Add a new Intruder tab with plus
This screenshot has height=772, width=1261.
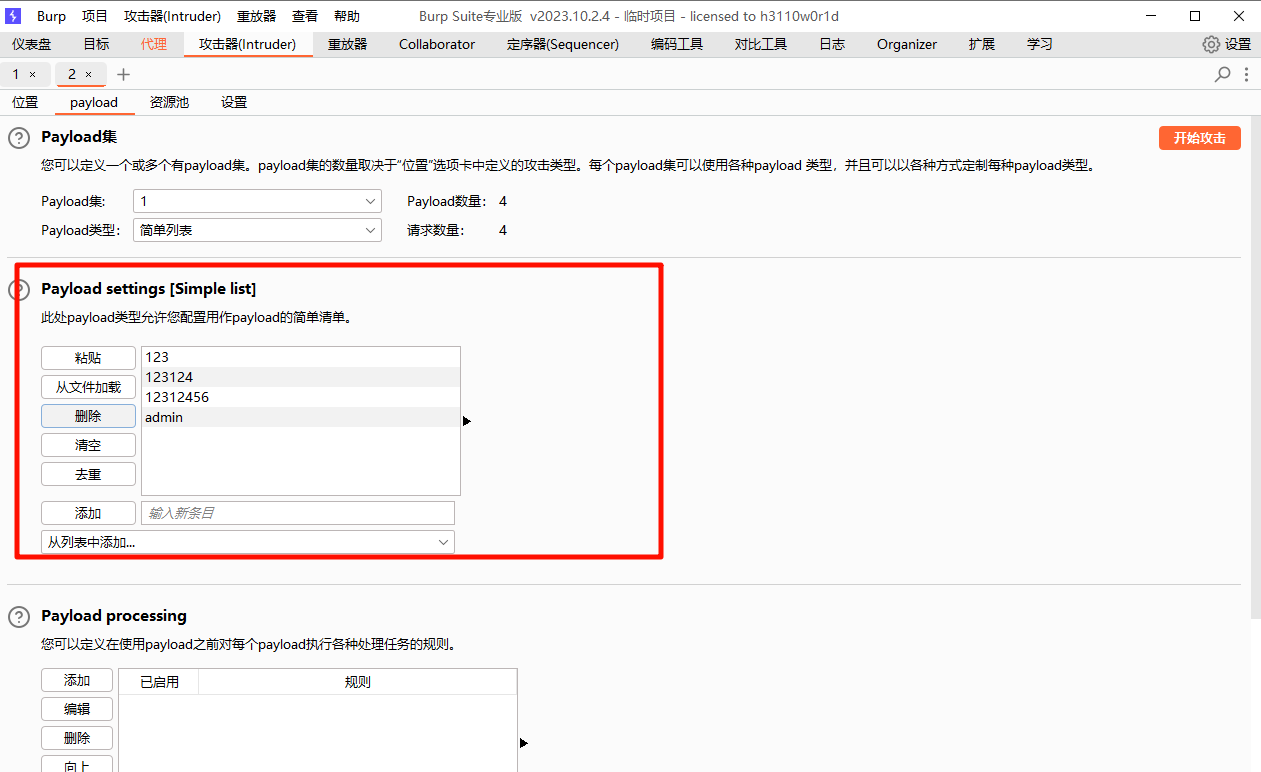pos(123,74)
